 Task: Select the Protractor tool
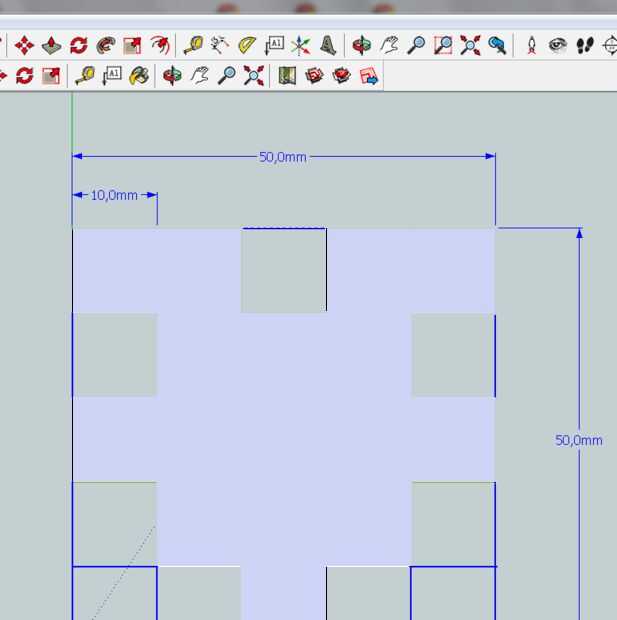tap(247, 45)
